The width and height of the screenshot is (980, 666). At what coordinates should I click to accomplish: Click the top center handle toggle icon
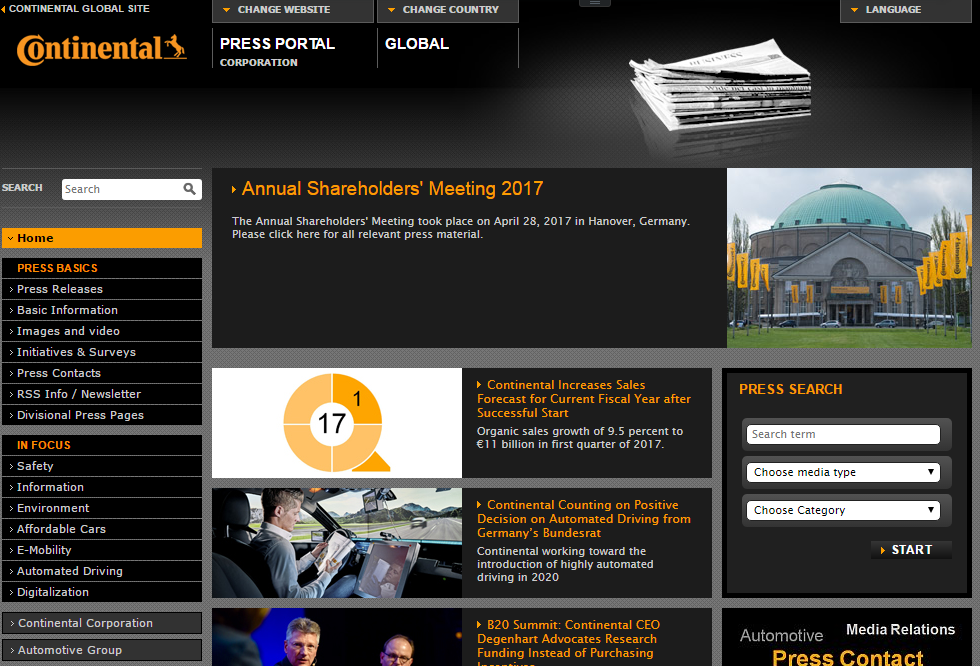tap(594, 3)
